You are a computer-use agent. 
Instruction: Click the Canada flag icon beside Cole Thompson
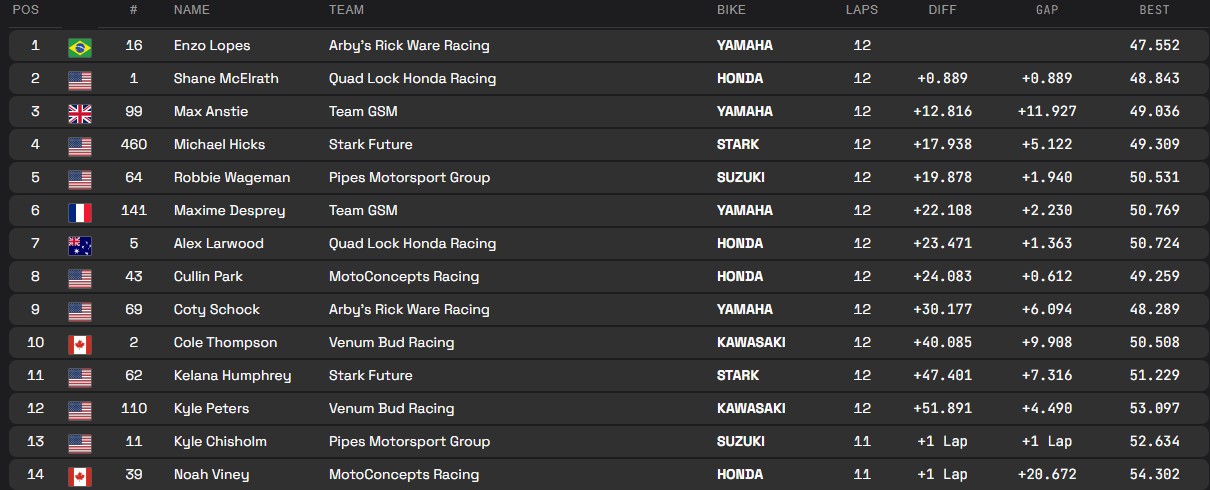tap(80, 343)
